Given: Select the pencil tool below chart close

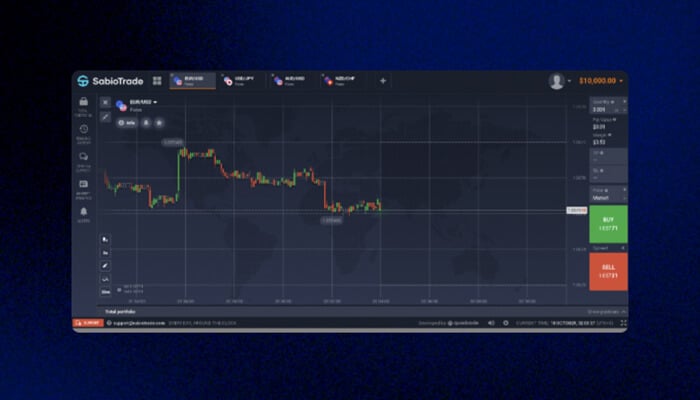Looking at the screenshot, I should point(105,117).
